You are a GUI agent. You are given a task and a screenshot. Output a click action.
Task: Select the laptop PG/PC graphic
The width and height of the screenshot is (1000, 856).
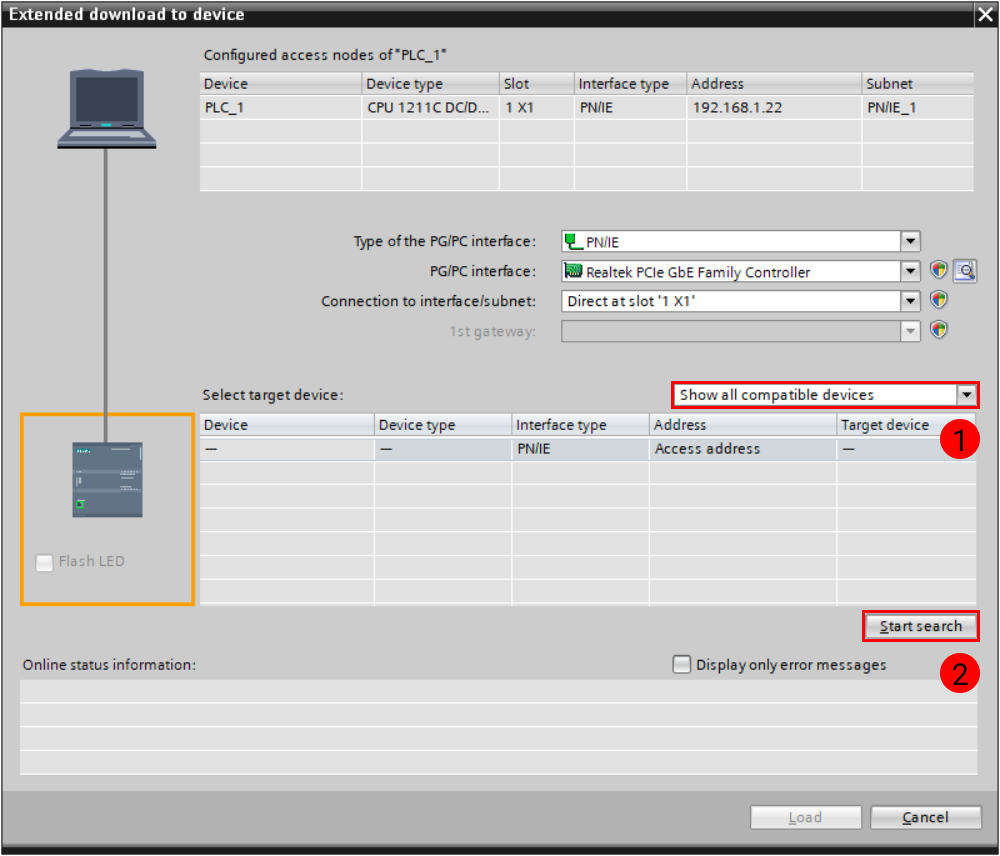(107, 108)
